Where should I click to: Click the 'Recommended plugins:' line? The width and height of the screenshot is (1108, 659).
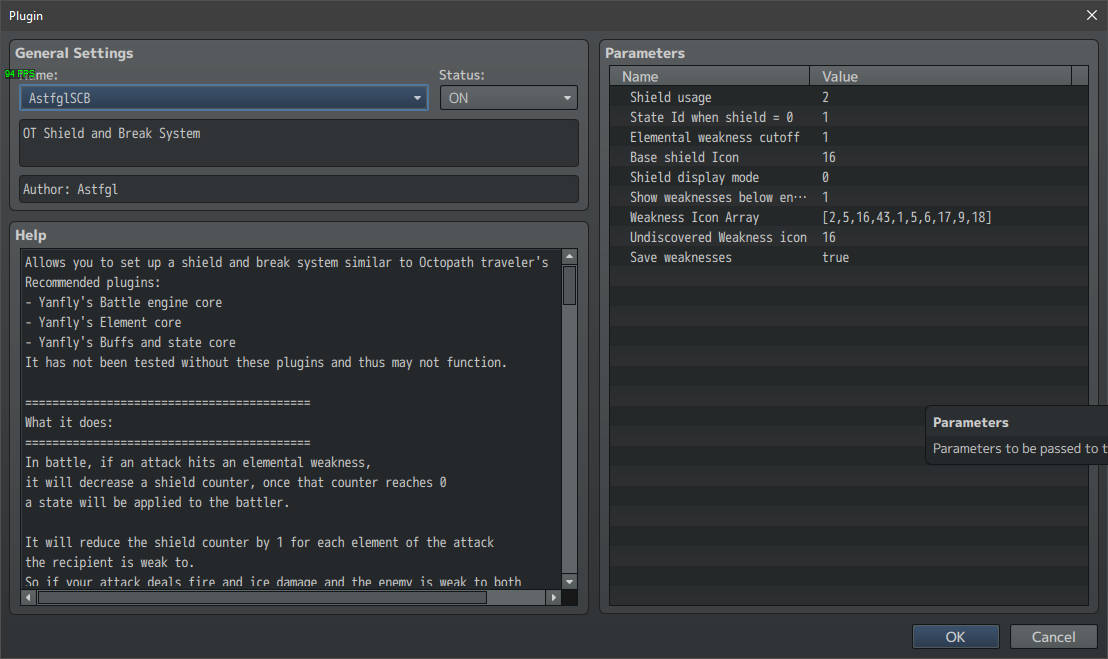[93, 283]
